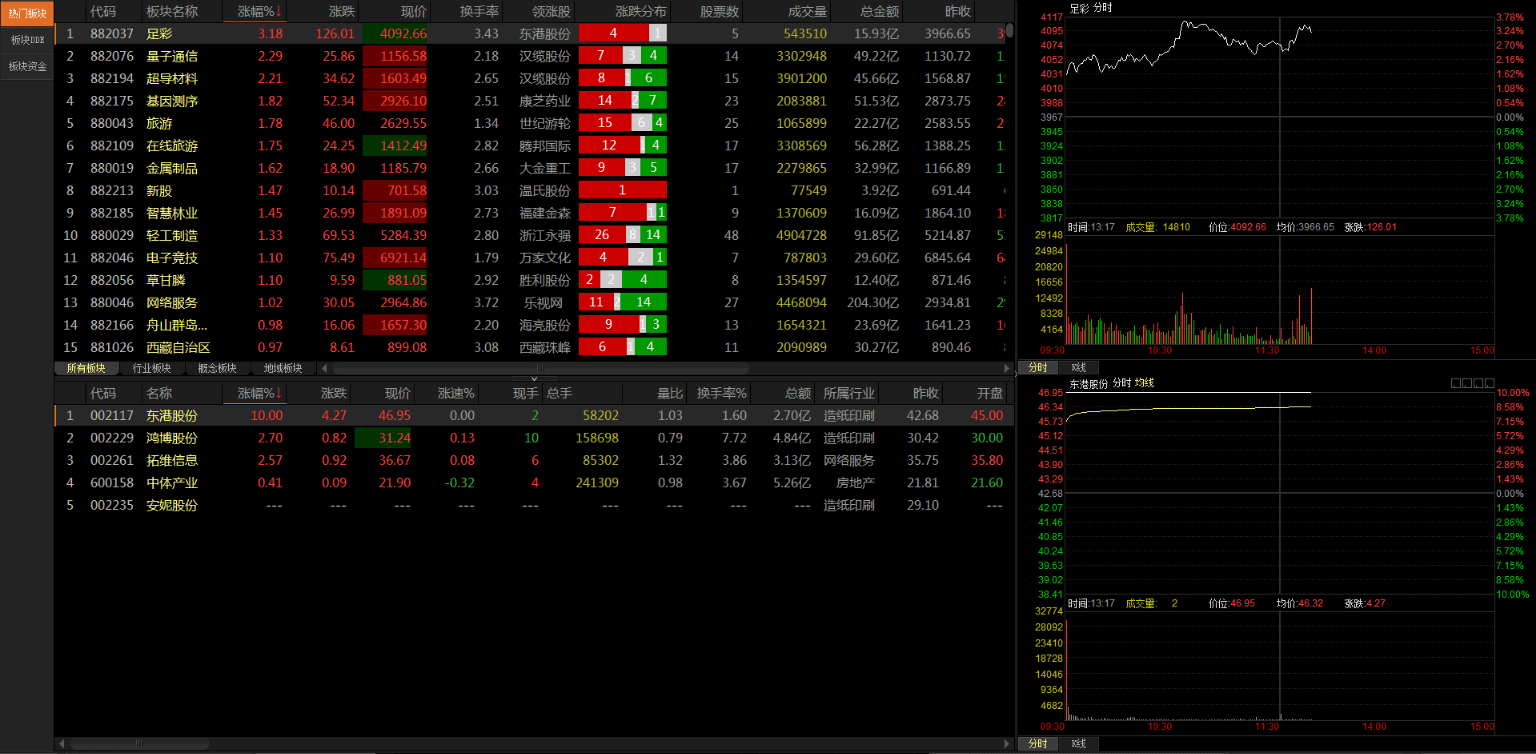Select the 地域板块 filter tab

(x=282, y=368)
